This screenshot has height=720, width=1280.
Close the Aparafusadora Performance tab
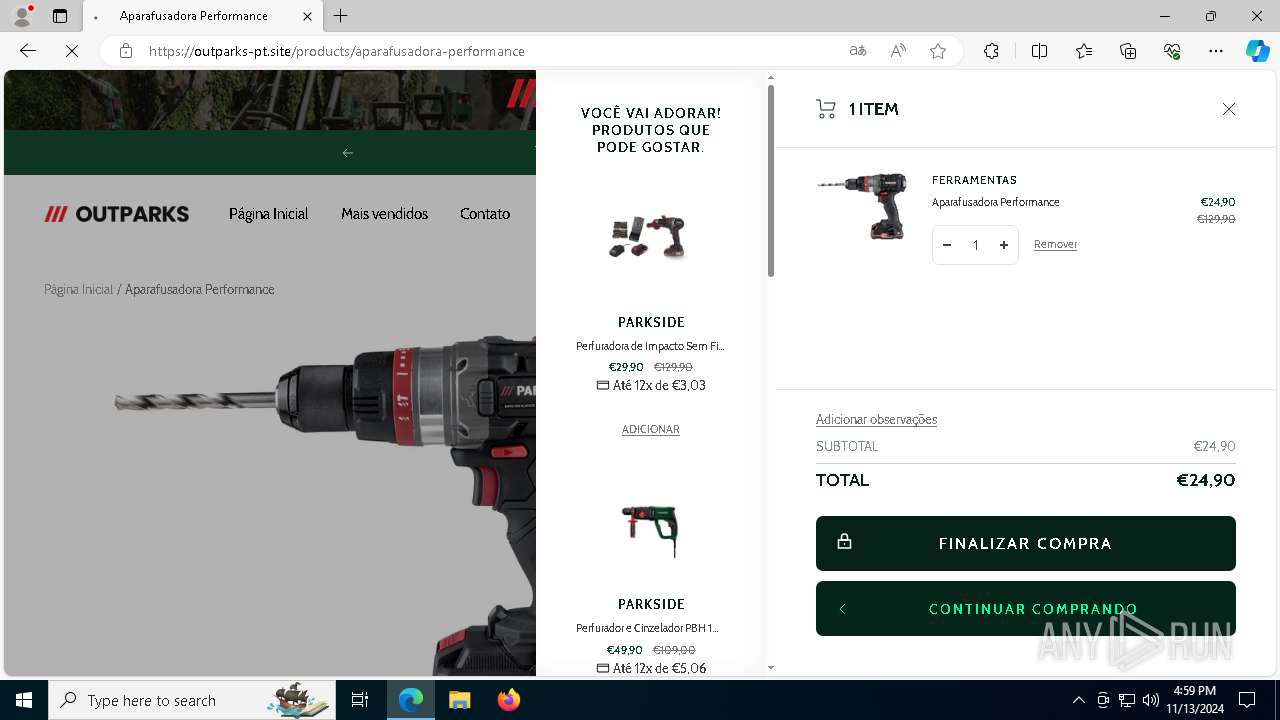click(307, 16)
